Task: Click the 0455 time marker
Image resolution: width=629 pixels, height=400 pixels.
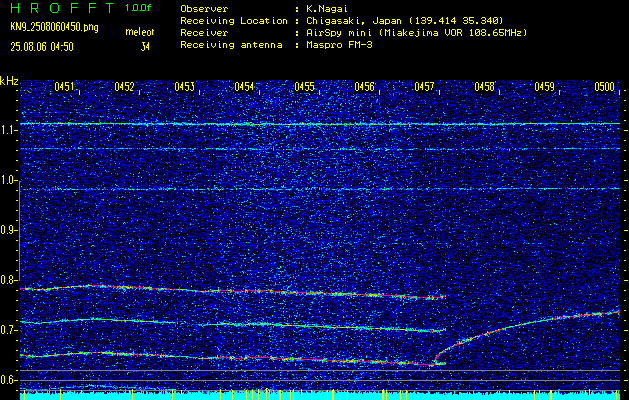Action: coord(304,87)
